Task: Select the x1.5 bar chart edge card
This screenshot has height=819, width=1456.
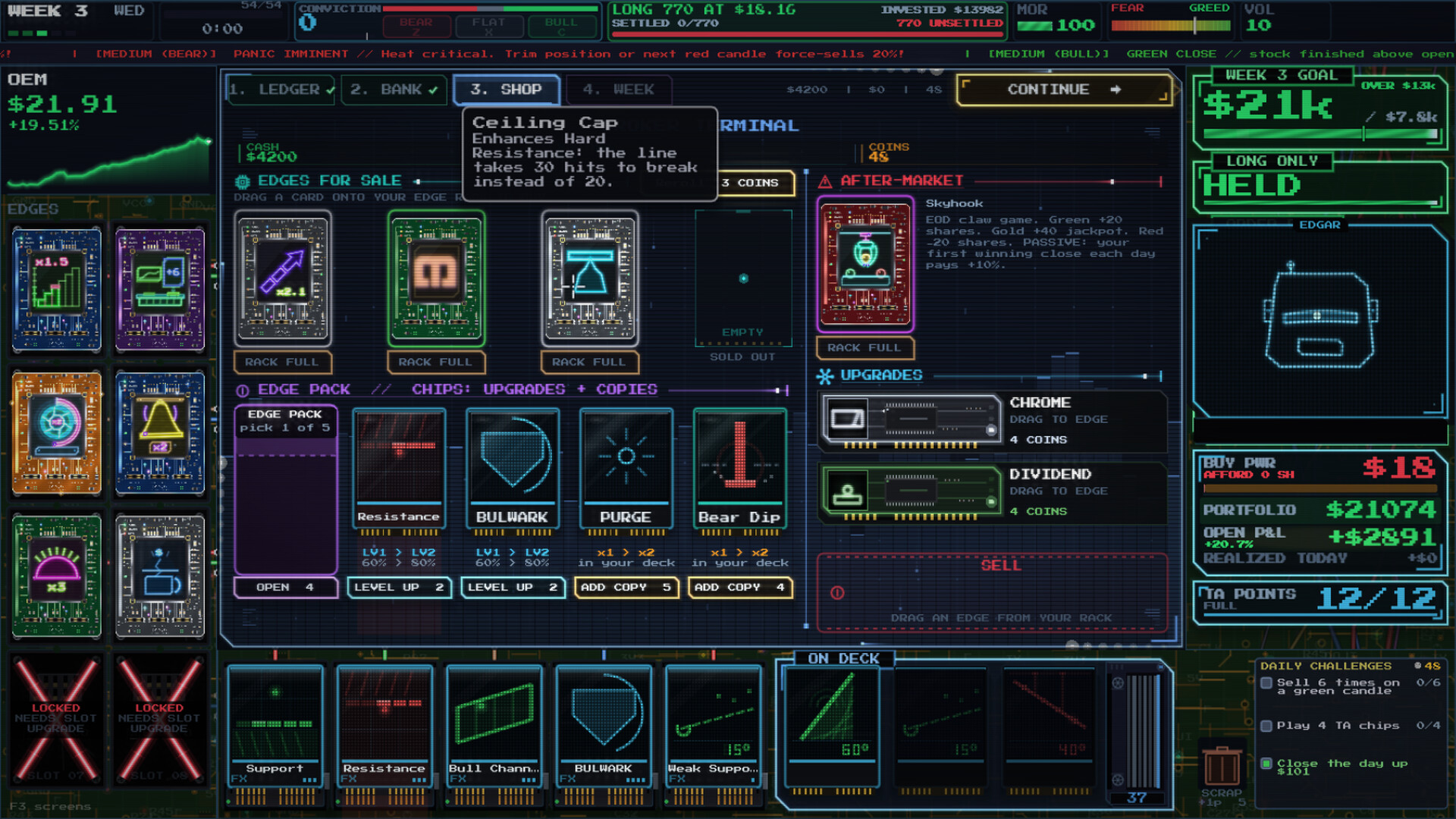Action: [57, 290]
